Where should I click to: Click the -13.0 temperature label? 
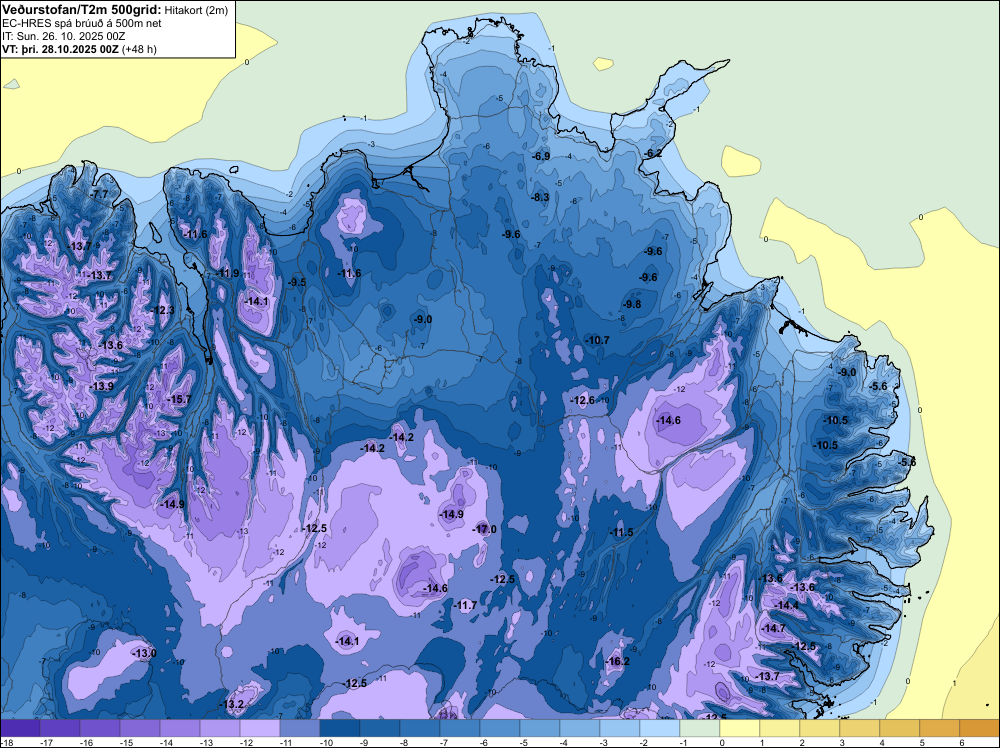click(x=143, y=654)
